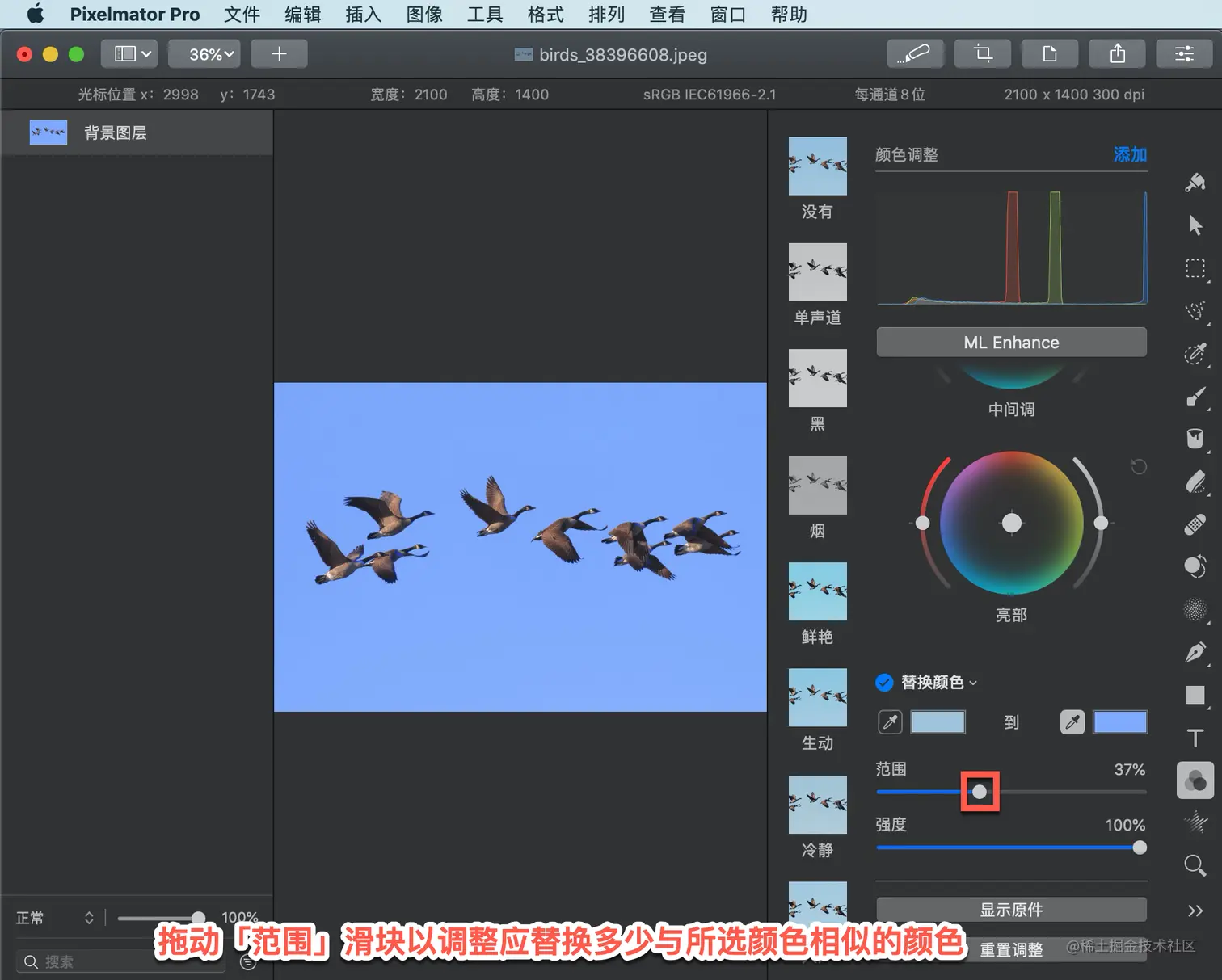
Task: Pick target color with right eyedropper
Action: coord(1072,722)
